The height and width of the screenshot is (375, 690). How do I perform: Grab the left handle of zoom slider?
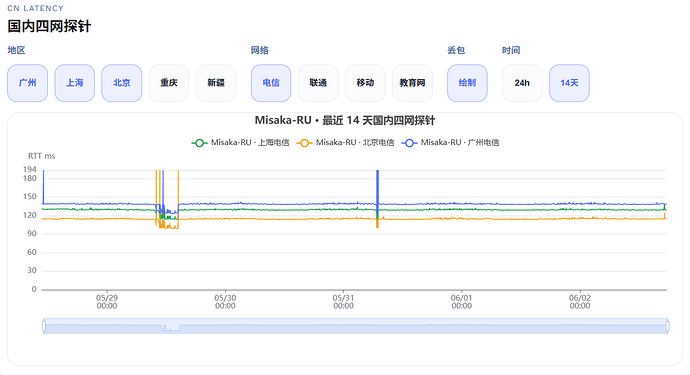click(x=44, y=326)
